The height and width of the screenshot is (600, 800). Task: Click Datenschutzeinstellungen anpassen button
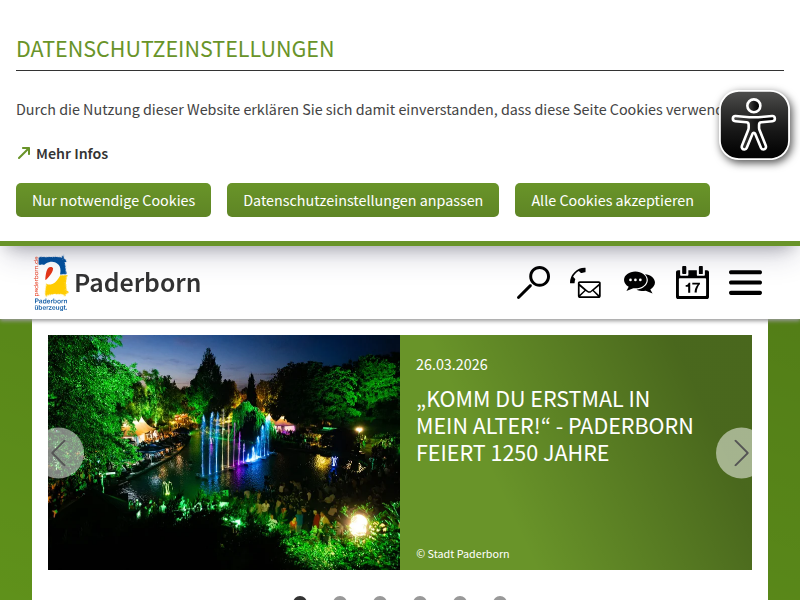[363, 201]
